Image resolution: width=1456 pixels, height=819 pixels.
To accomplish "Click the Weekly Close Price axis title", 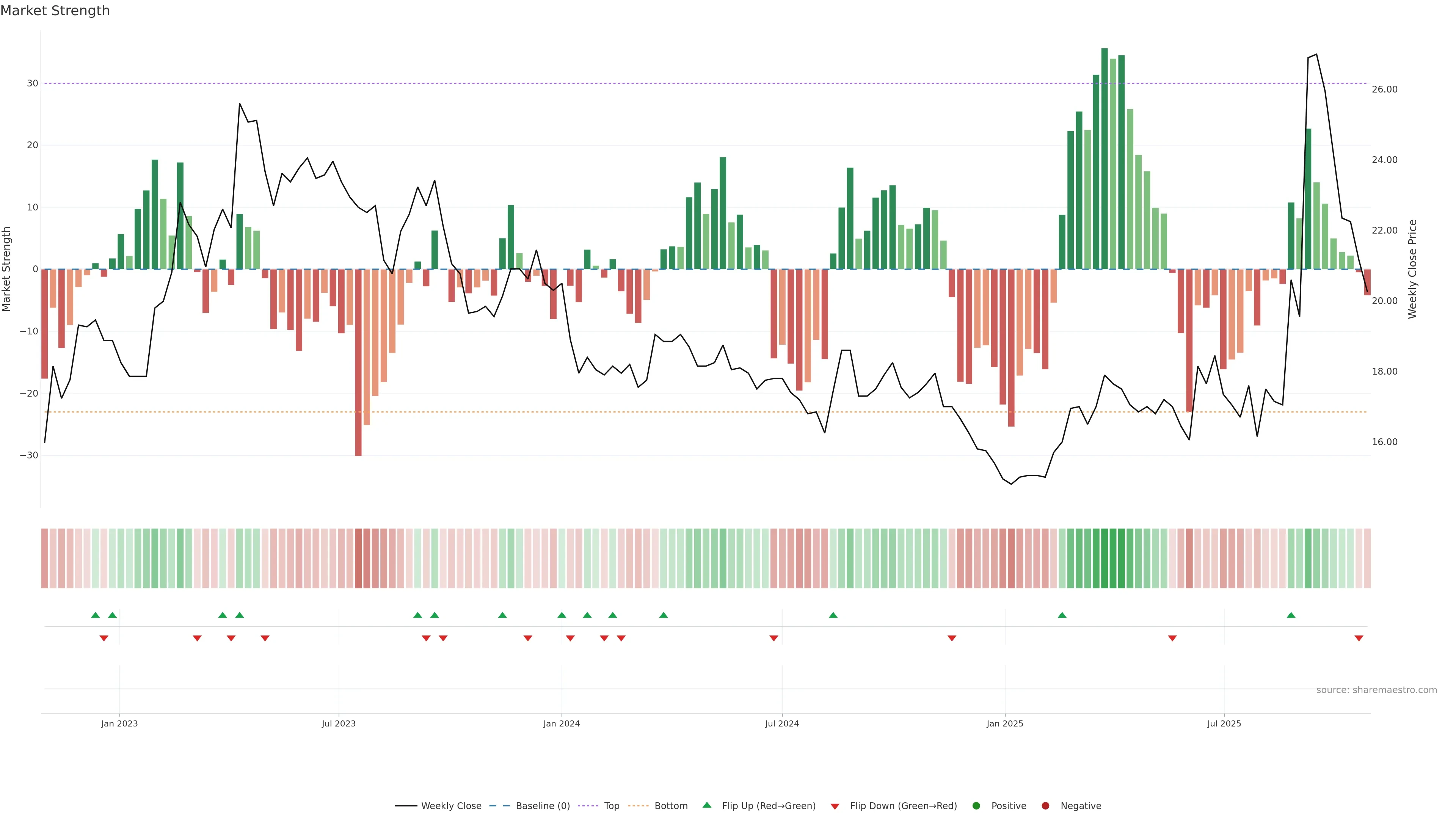I will pos(1412,269).
